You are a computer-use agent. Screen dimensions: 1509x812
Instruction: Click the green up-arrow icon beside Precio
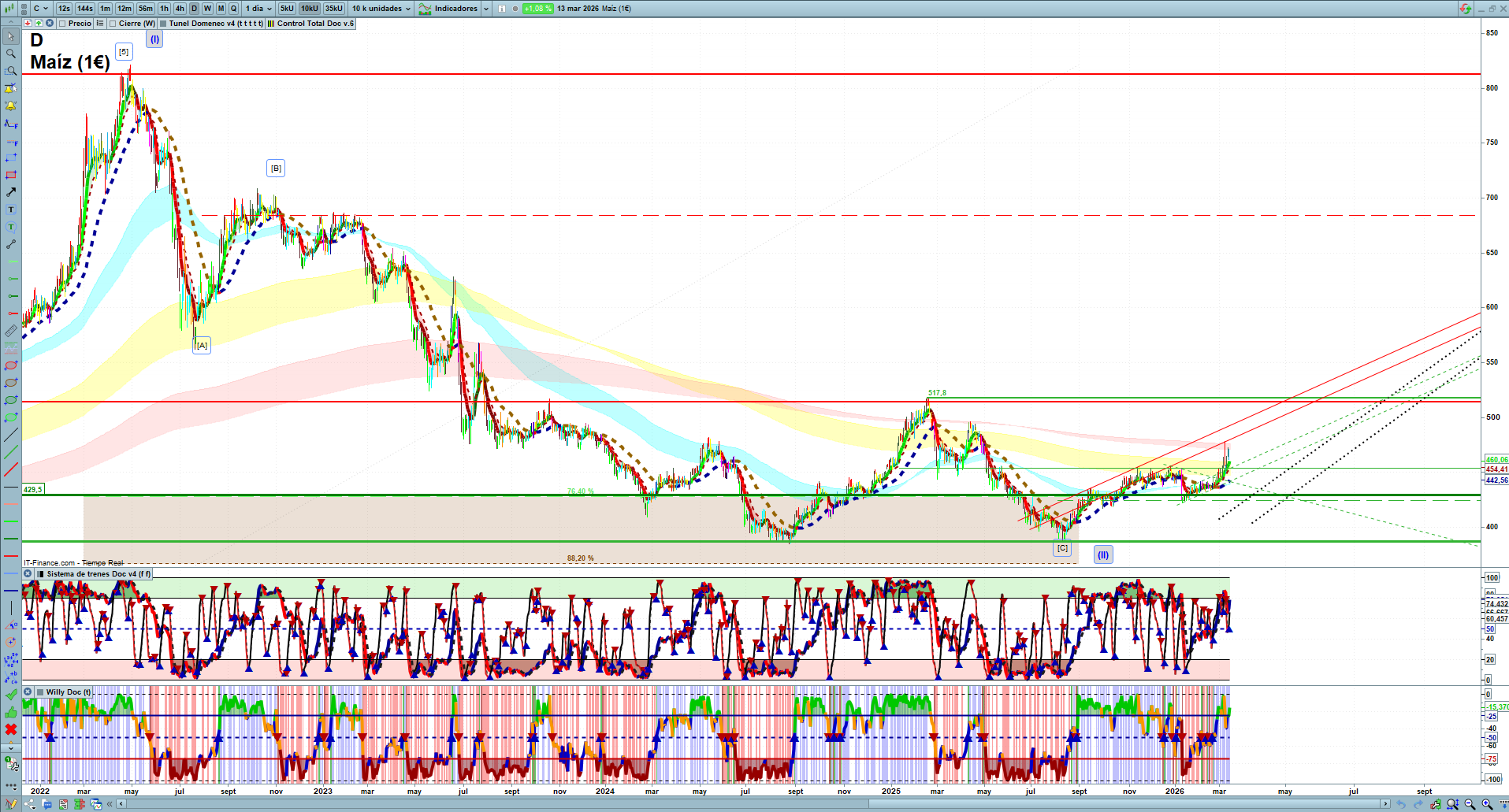39,24
